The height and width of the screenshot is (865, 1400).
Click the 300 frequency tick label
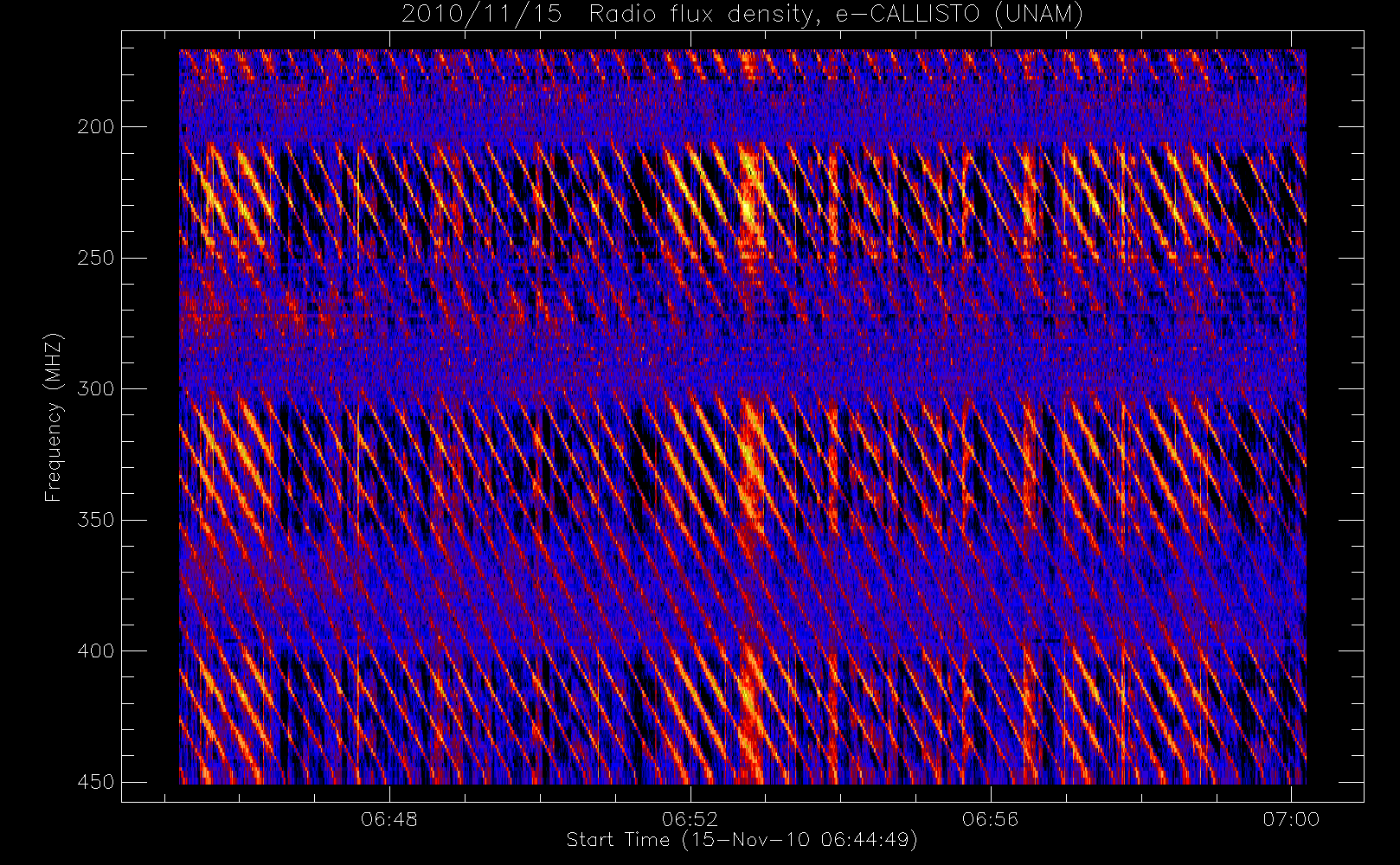[96, 389]
